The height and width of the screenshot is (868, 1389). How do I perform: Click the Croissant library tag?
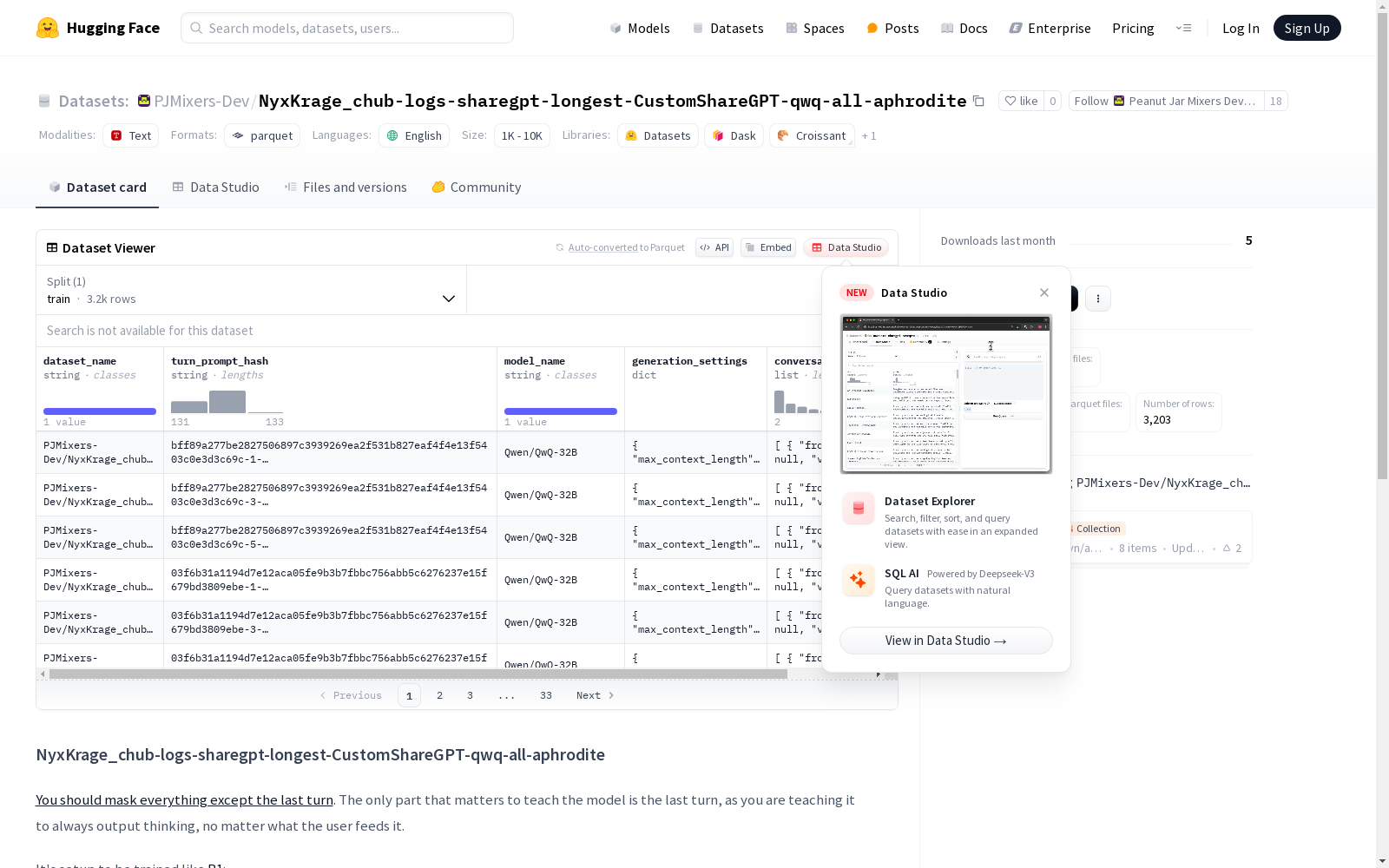click(812, 135)
